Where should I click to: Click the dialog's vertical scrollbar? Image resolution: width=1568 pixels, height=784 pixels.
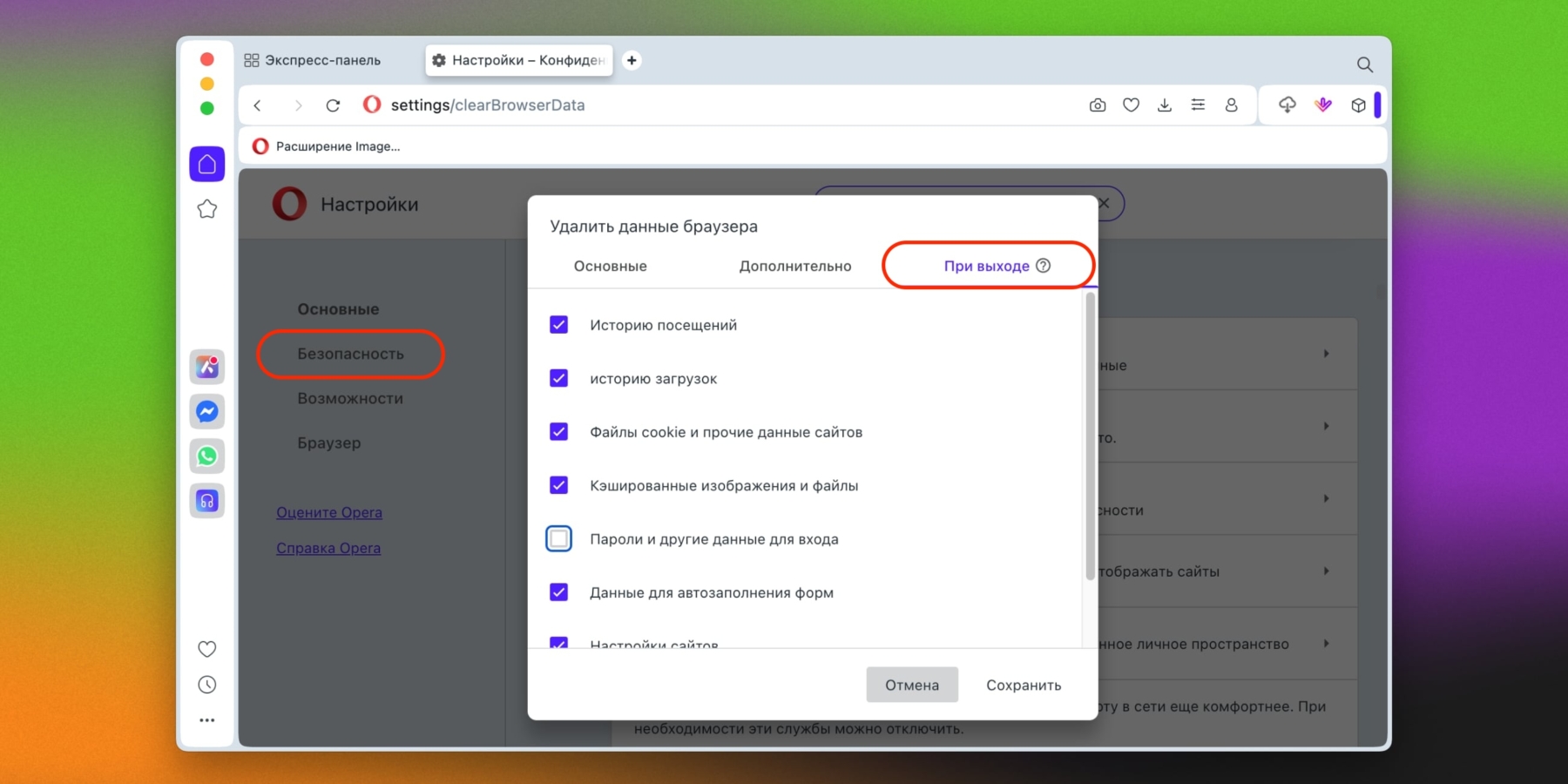click(1090, 436)
